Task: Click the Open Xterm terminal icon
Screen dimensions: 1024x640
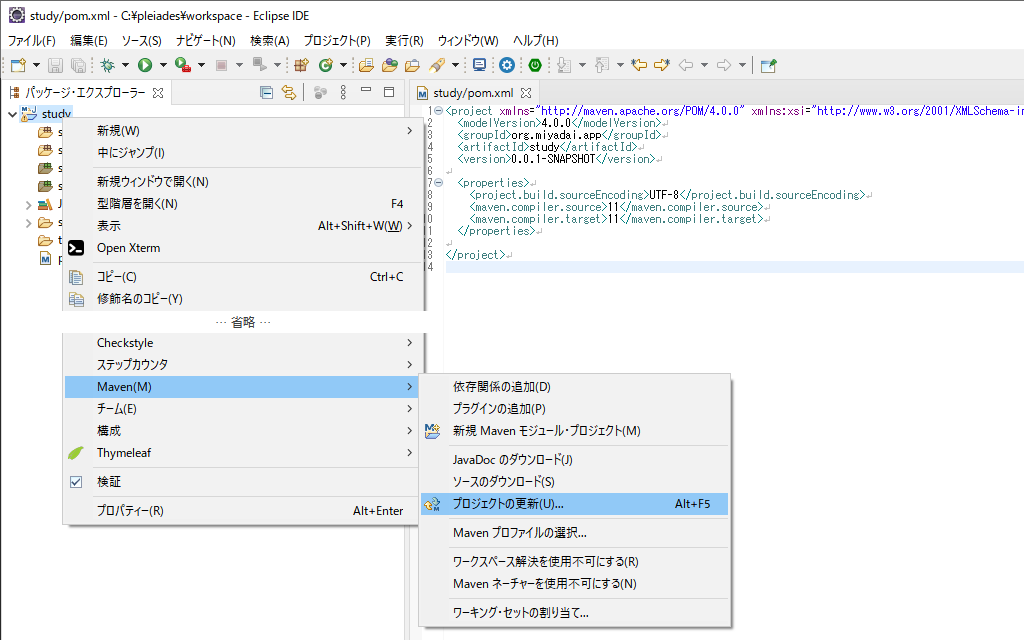Action: pyautogui.click(x=76, y=248)
